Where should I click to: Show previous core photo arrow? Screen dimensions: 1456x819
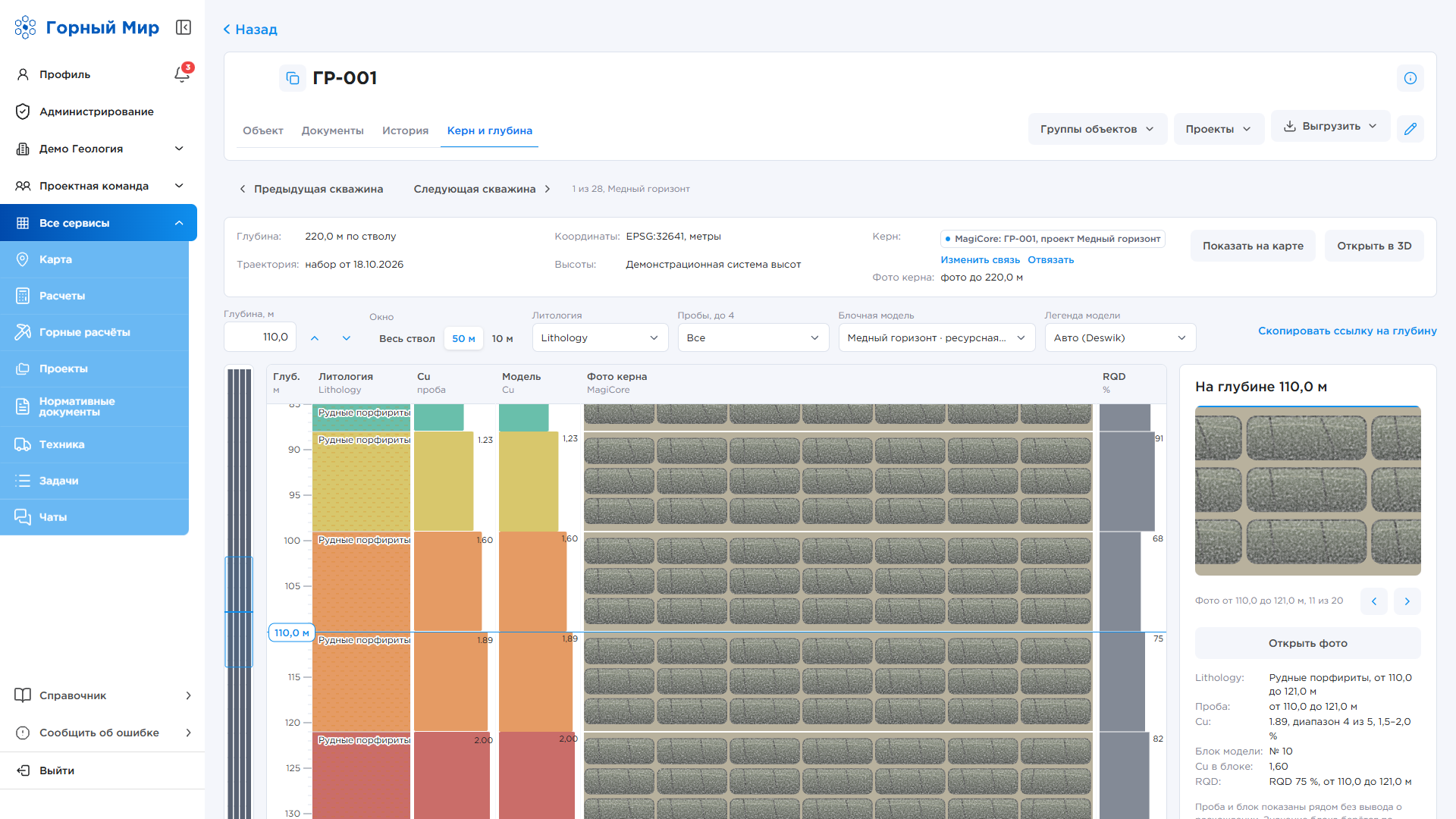pos(1373,601)
